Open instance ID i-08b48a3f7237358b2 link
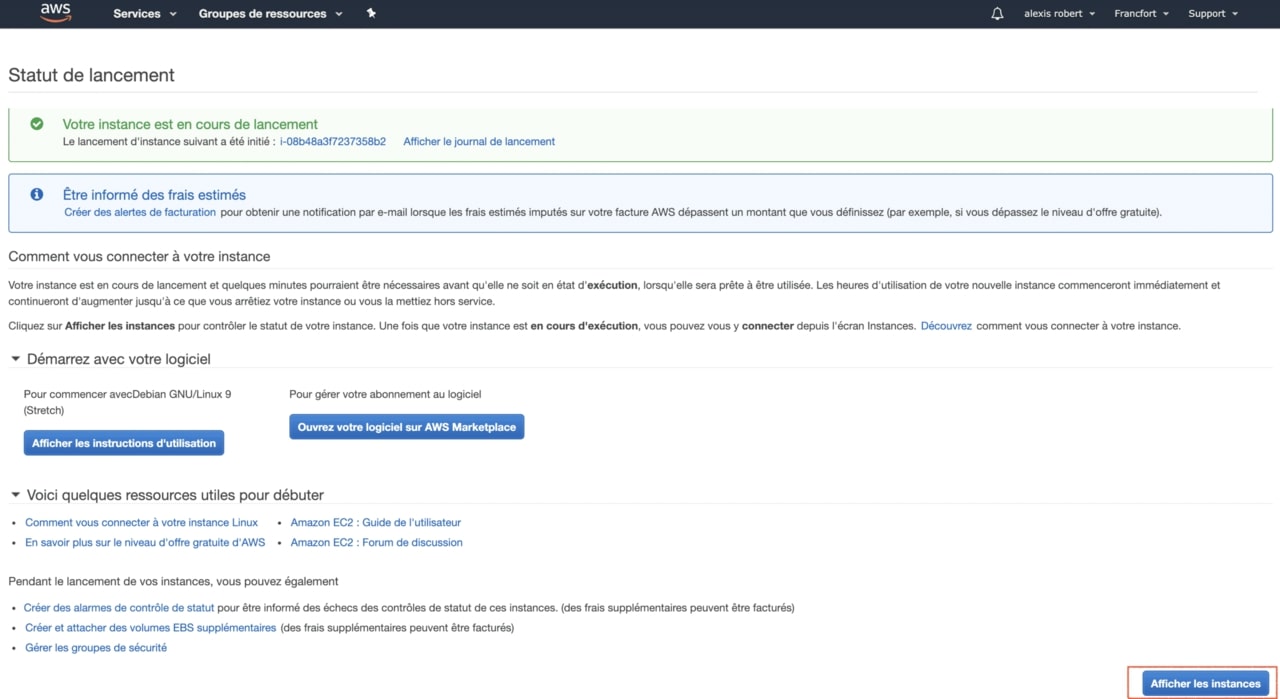Viewport: 1280px width, 699px height. pyautogui.click(x=333, y=142)
